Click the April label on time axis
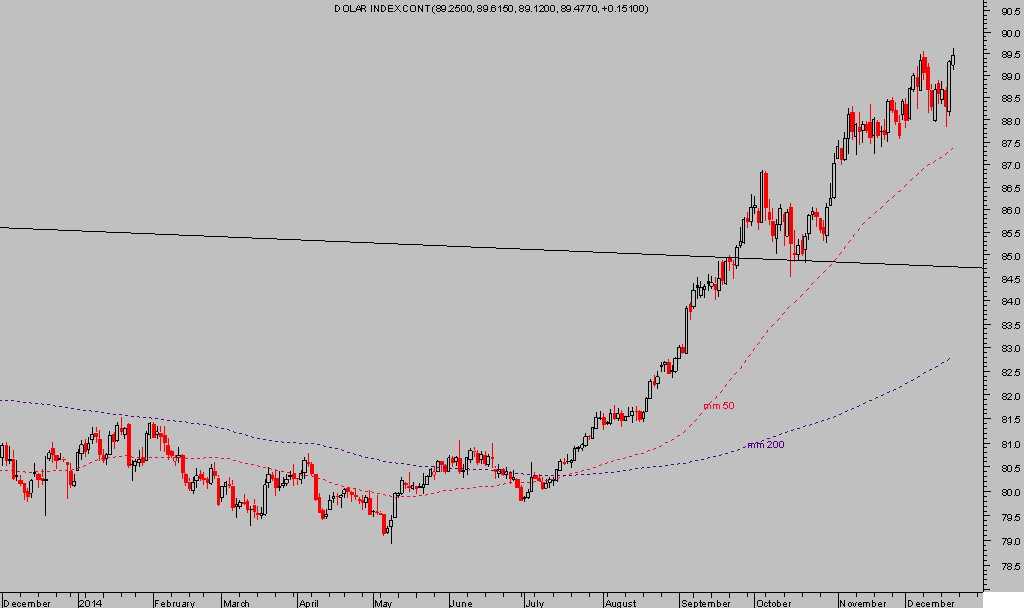1024x608 pixels. tap(311, 603)
